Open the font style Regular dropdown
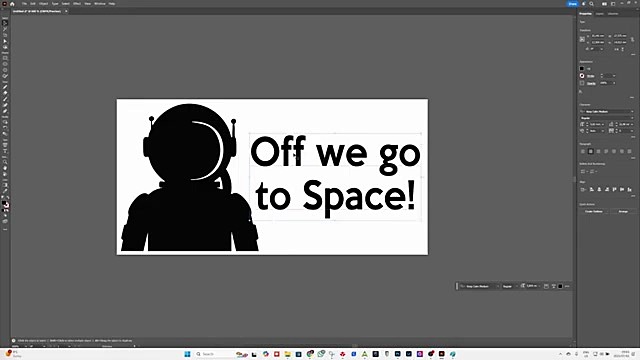The height and width of the screenshot is (360, 640). pos(632,118)
